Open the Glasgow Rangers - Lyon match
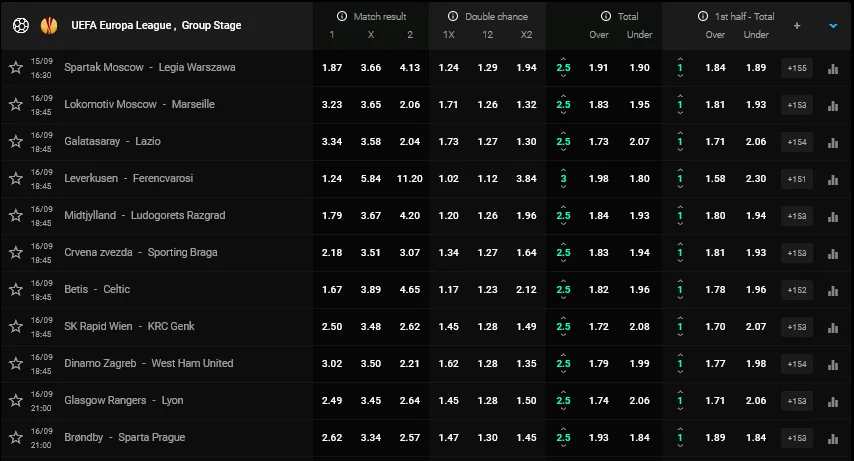The height and width of the screenshot is (461, 854). click(x=123, y=401)
